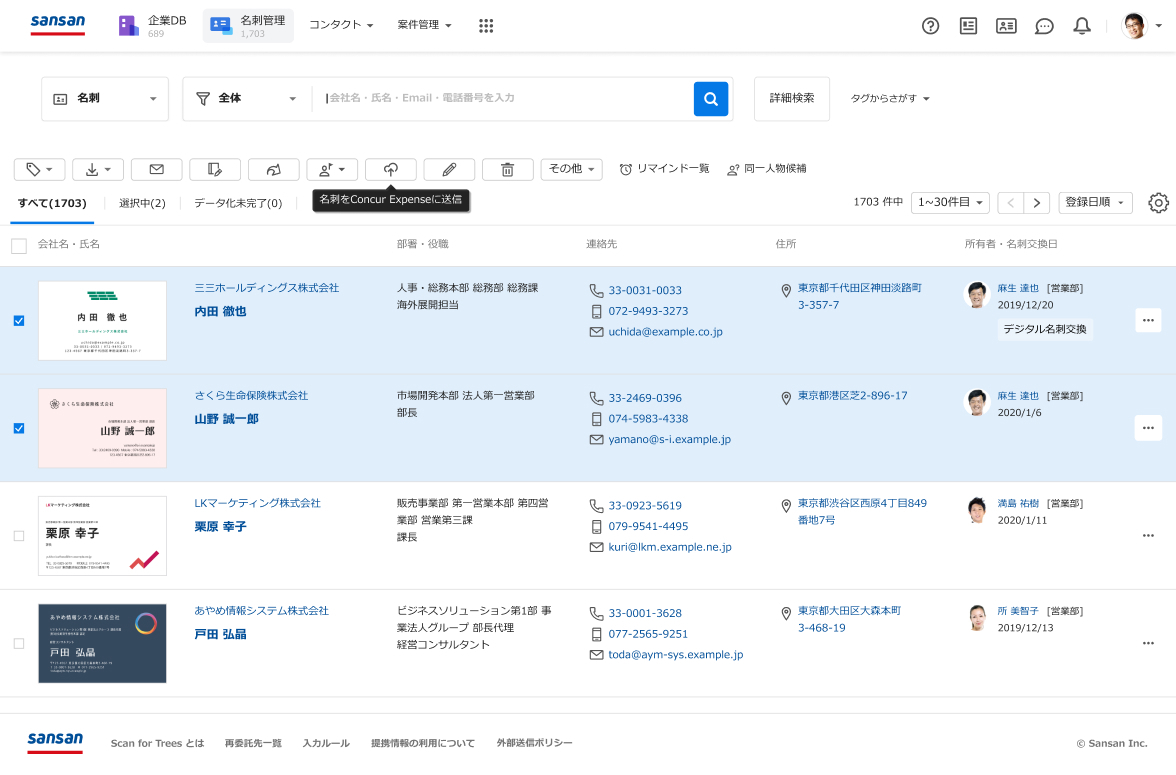The width and height of the screenshot is (1176, 775).
Task: Click the Sansan logo in the header
Action: (58, 24)
